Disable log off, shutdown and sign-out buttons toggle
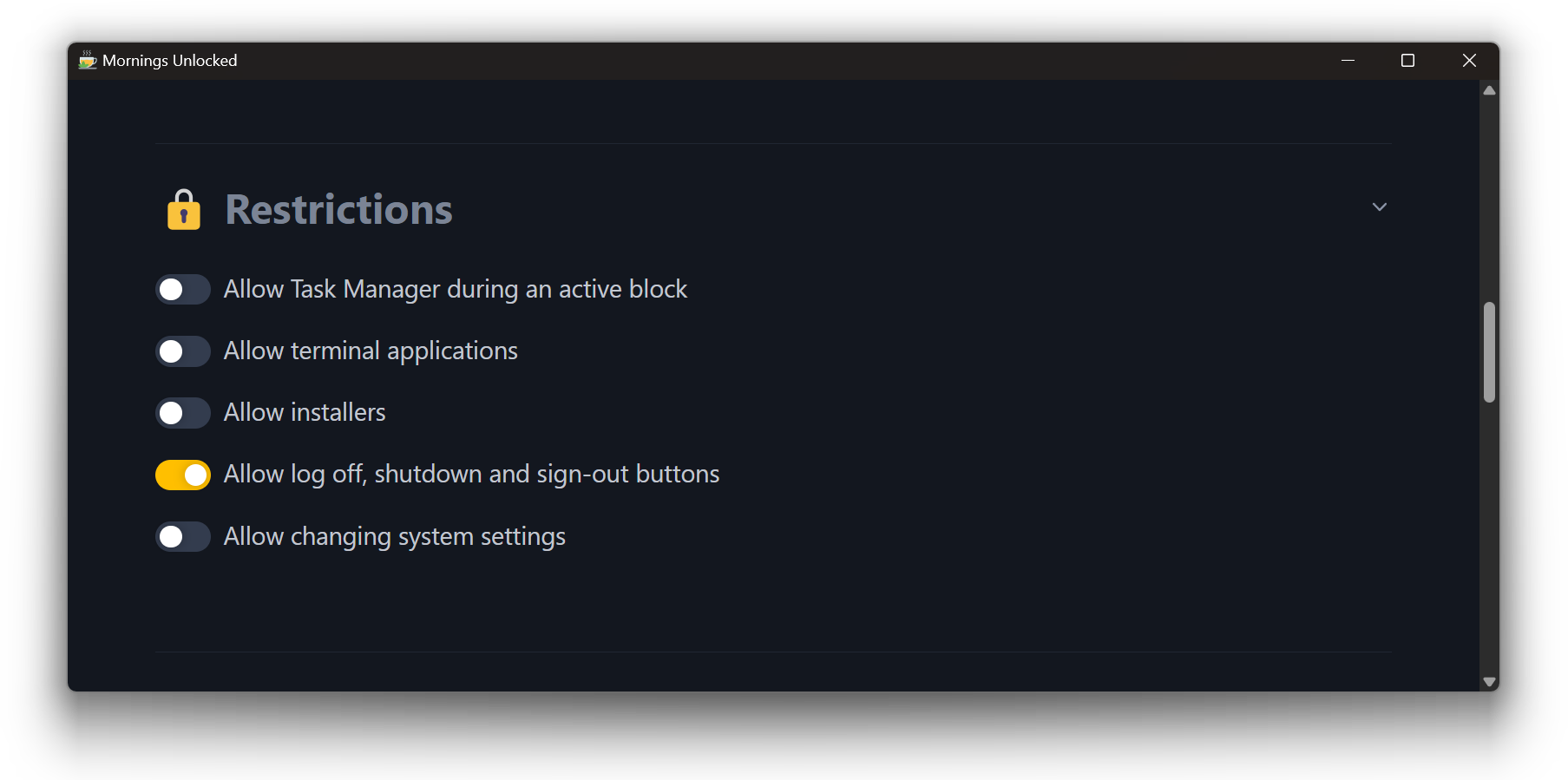1568x780 pixels. click(x=183, y=475)
